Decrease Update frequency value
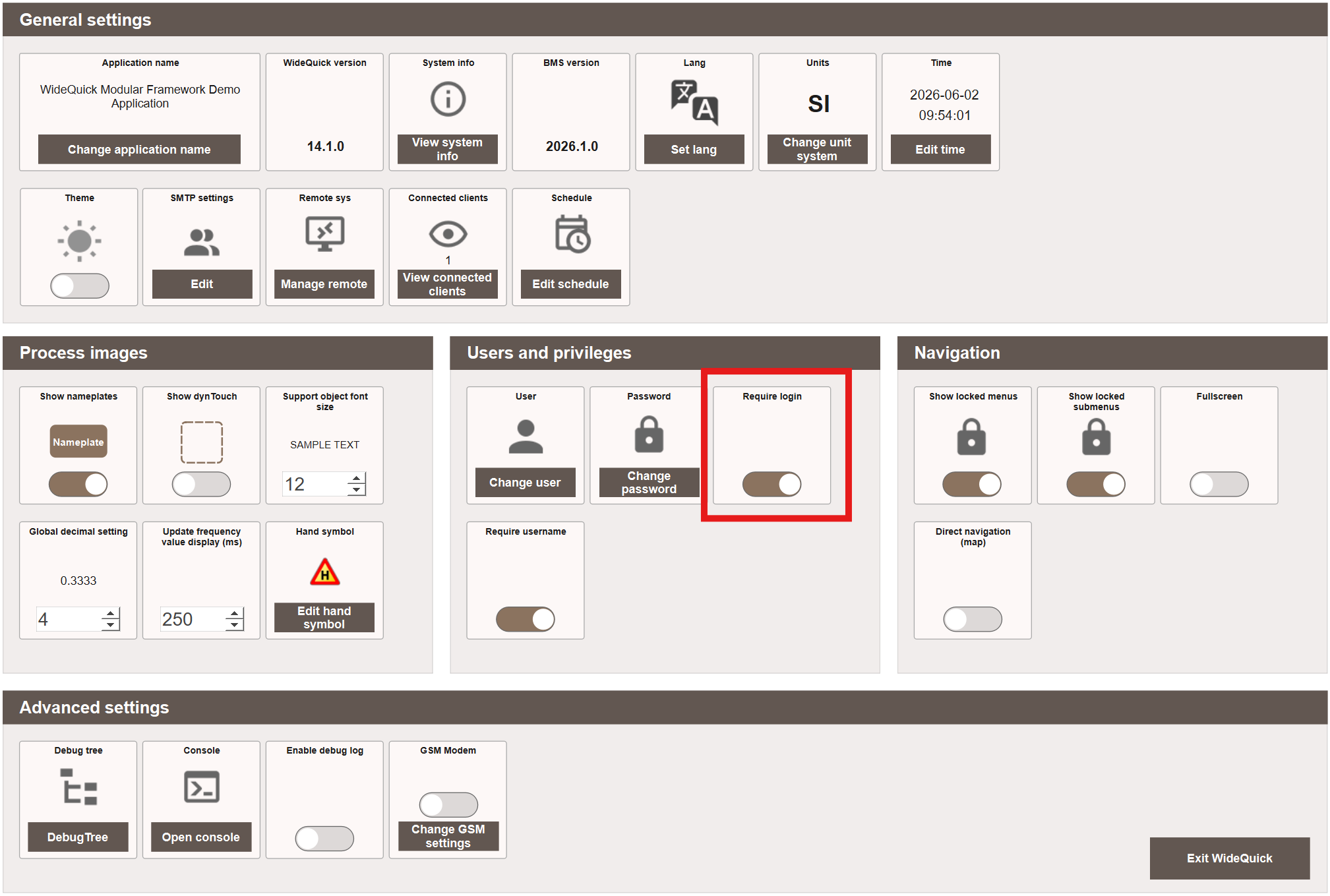1330x896 pixels. pos(234,625)
